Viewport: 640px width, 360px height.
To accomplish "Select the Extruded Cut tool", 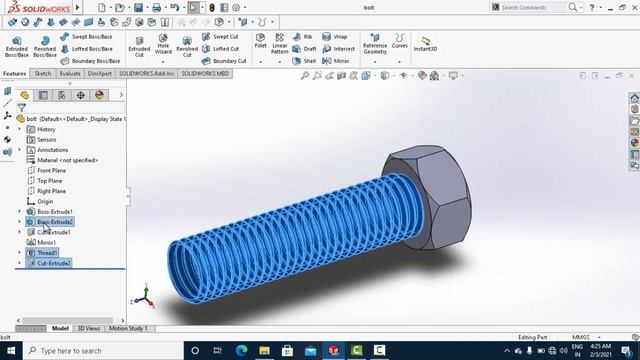I will pos(139,47).
